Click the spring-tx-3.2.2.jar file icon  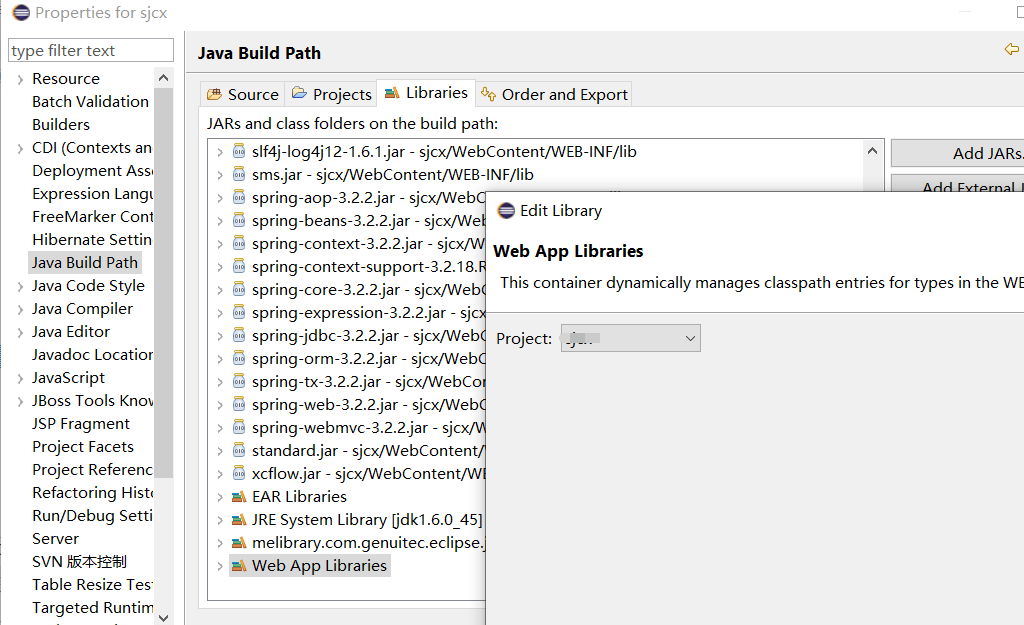pos(239,381)
